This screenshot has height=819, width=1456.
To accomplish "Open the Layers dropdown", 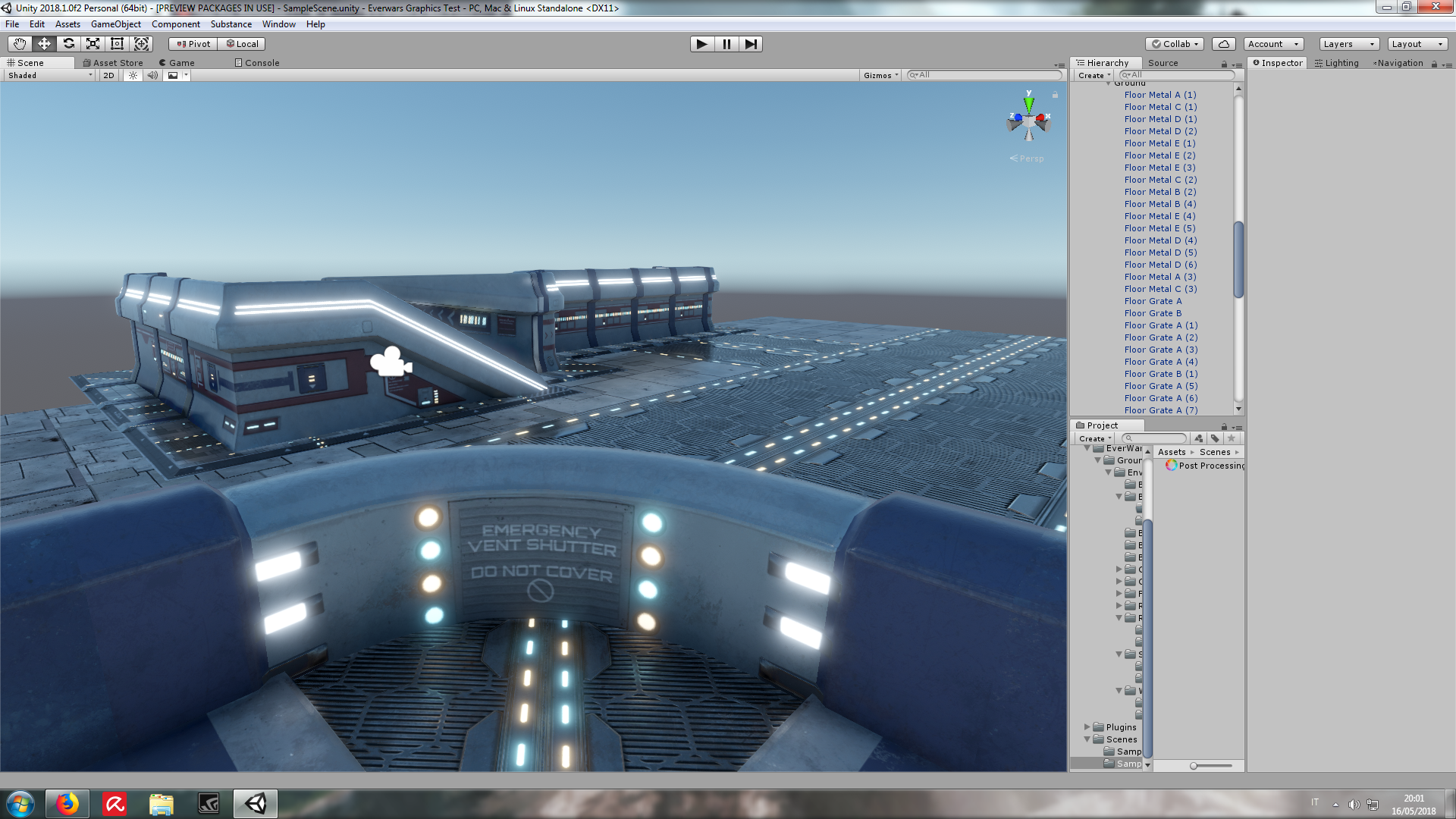I will pyautogui.click(x=1348, y=44).
